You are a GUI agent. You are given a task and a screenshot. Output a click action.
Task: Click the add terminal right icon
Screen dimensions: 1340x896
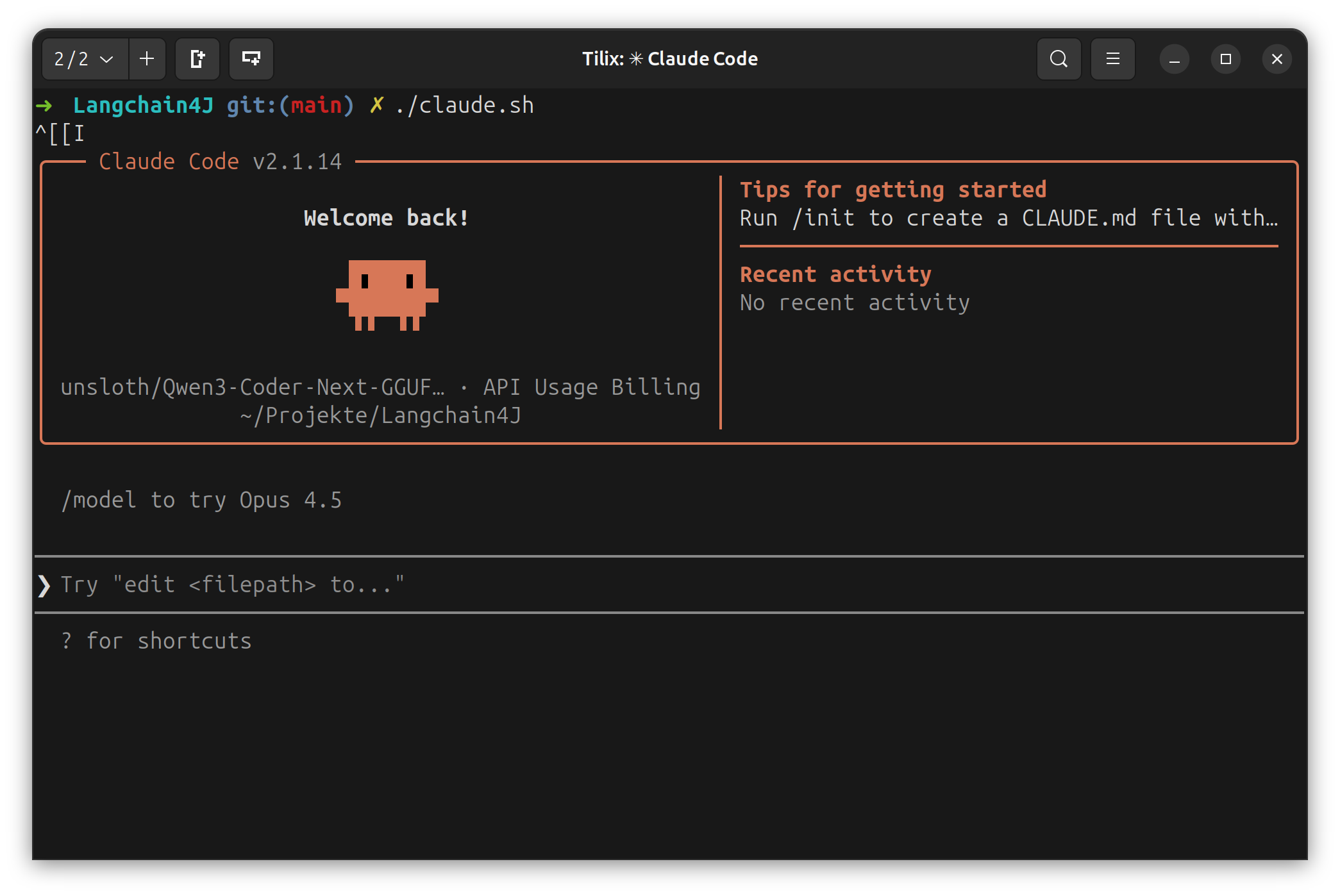click(197, 59)
